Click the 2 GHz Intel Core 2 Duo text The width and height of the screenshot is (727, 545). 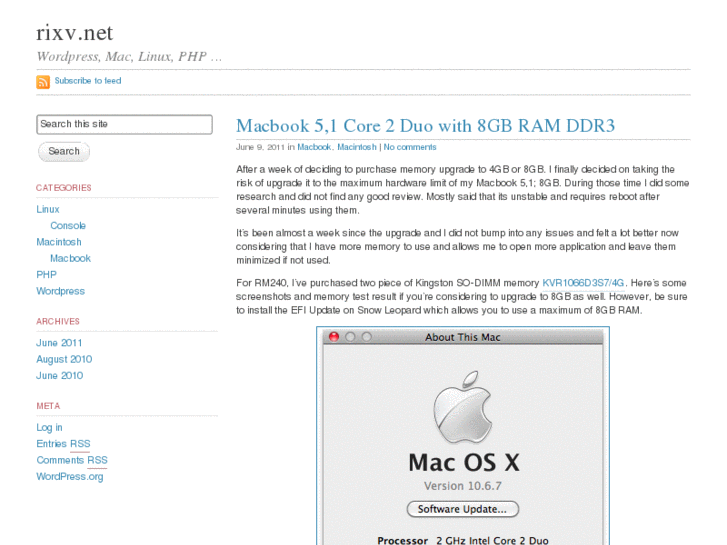492,540
